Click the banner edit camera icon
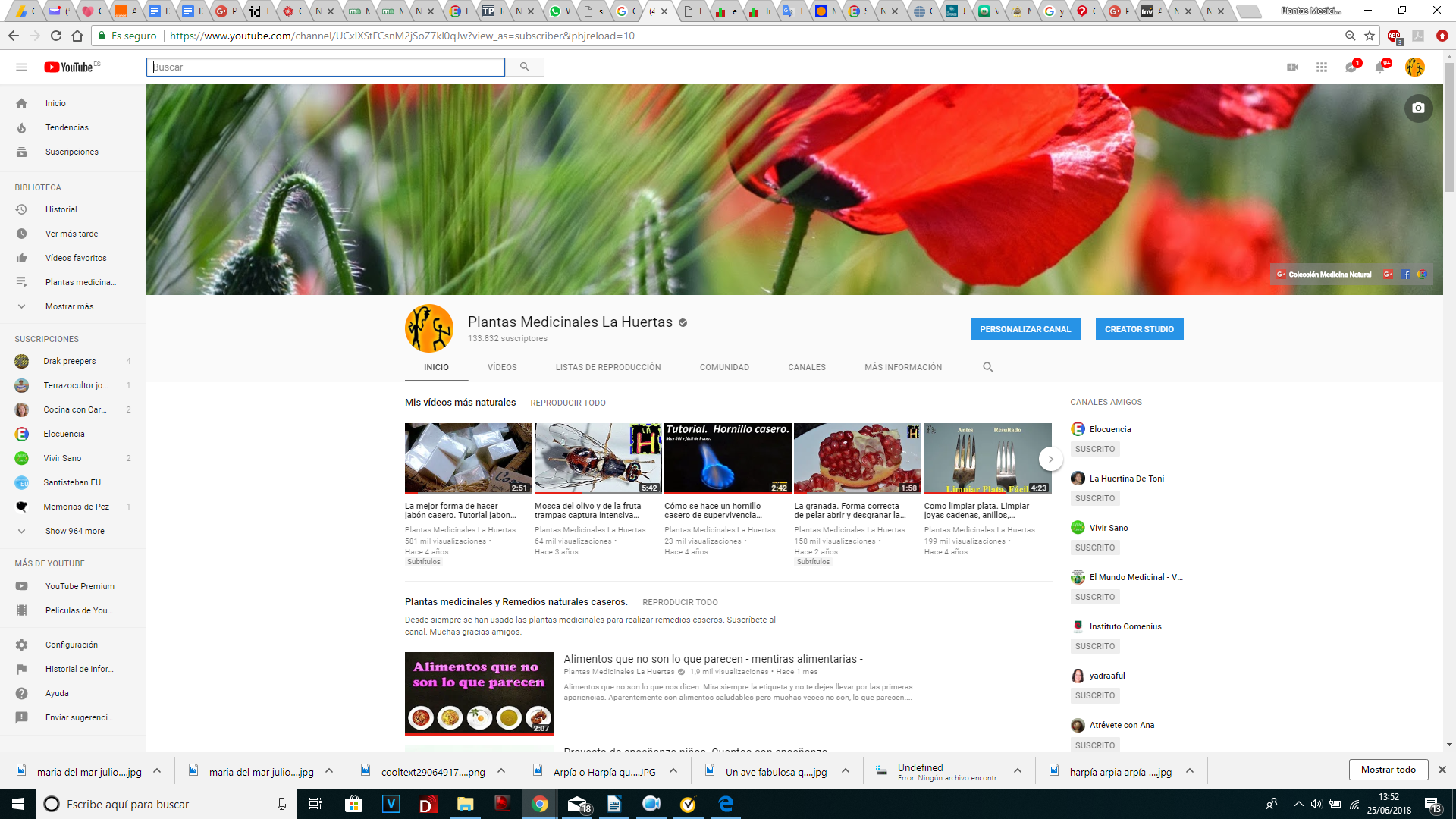Viewport: 1456px width, 819px height. 1418,108
